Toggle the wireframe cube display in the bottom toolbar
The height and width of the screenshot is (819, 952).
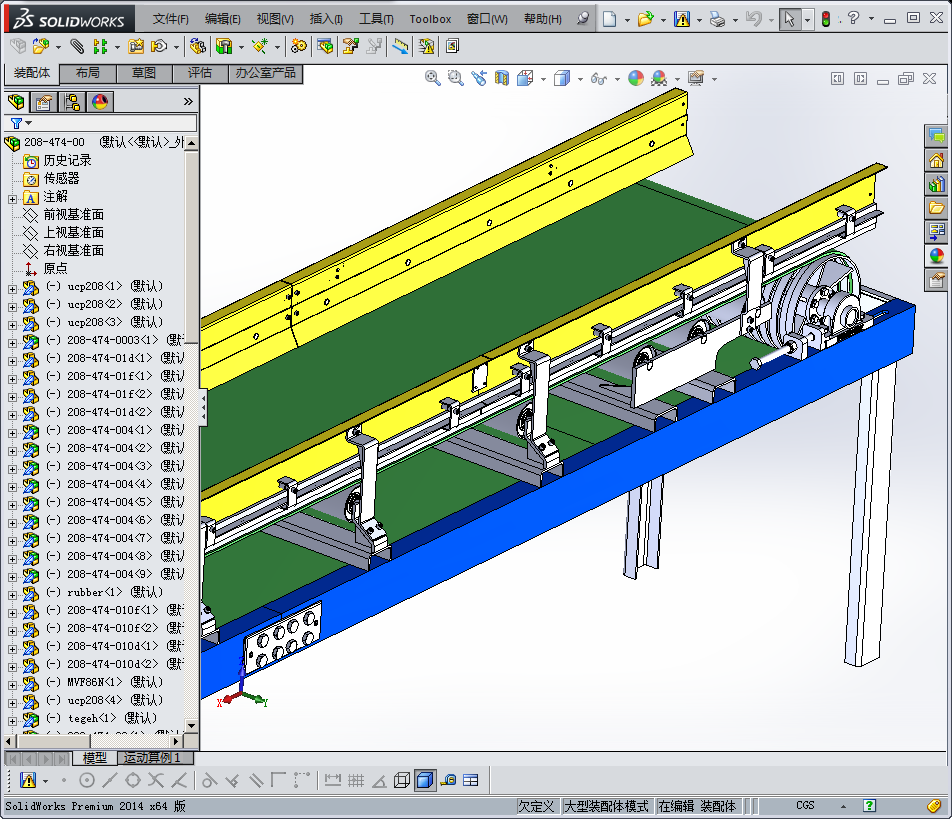[x=402, y=780]
